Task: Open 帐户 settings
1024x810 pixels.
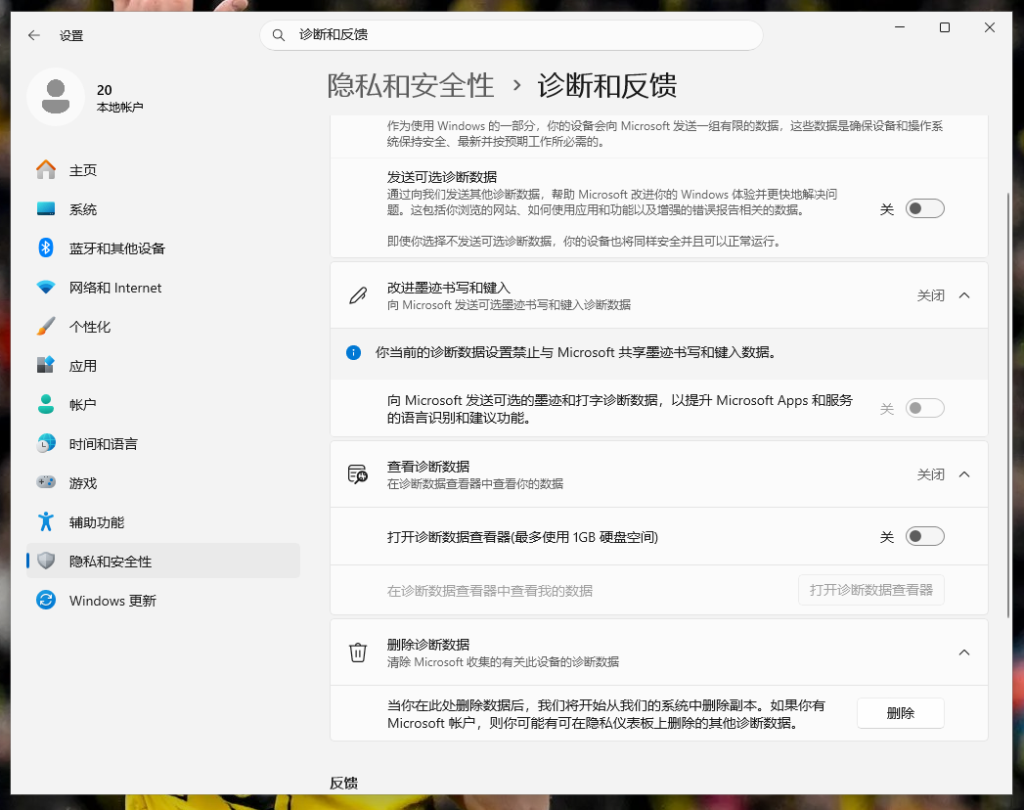Action: tap(163, 404)
